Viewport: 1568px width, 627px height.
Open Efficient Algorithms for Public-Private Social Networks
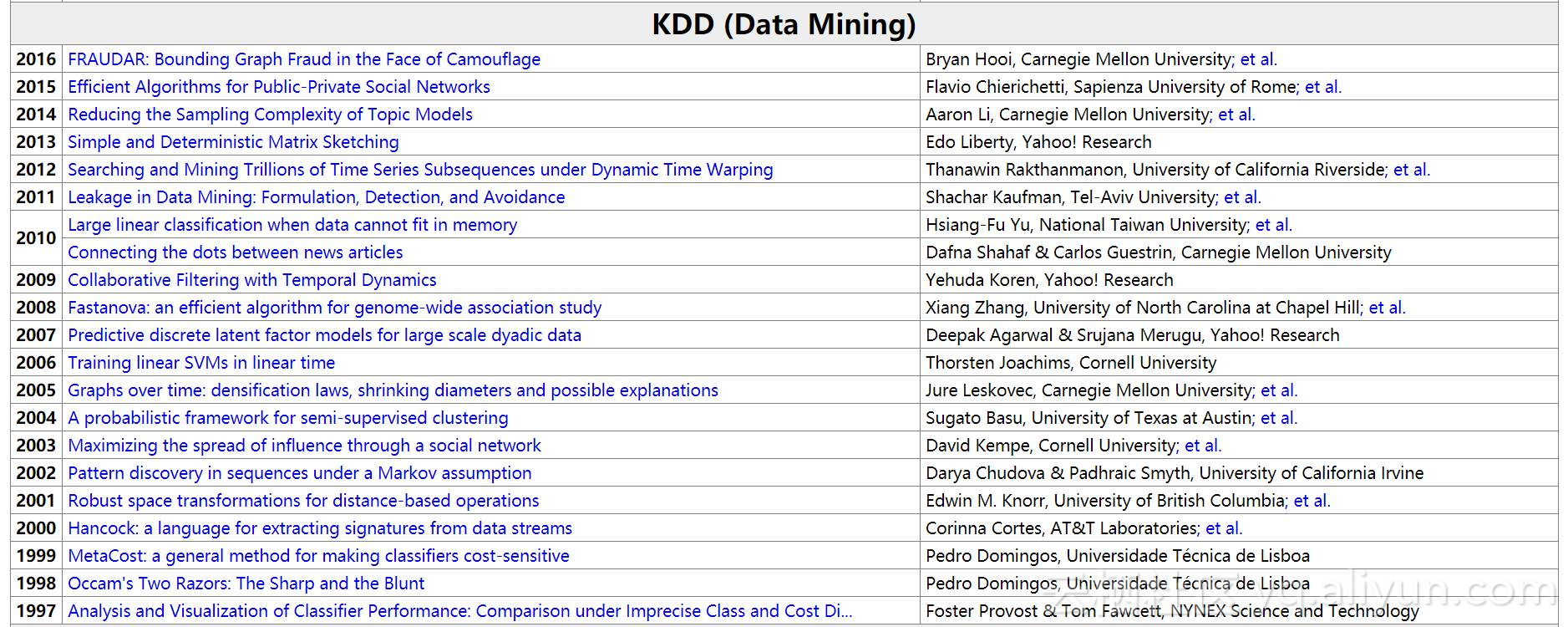click(x=279, y=87)
